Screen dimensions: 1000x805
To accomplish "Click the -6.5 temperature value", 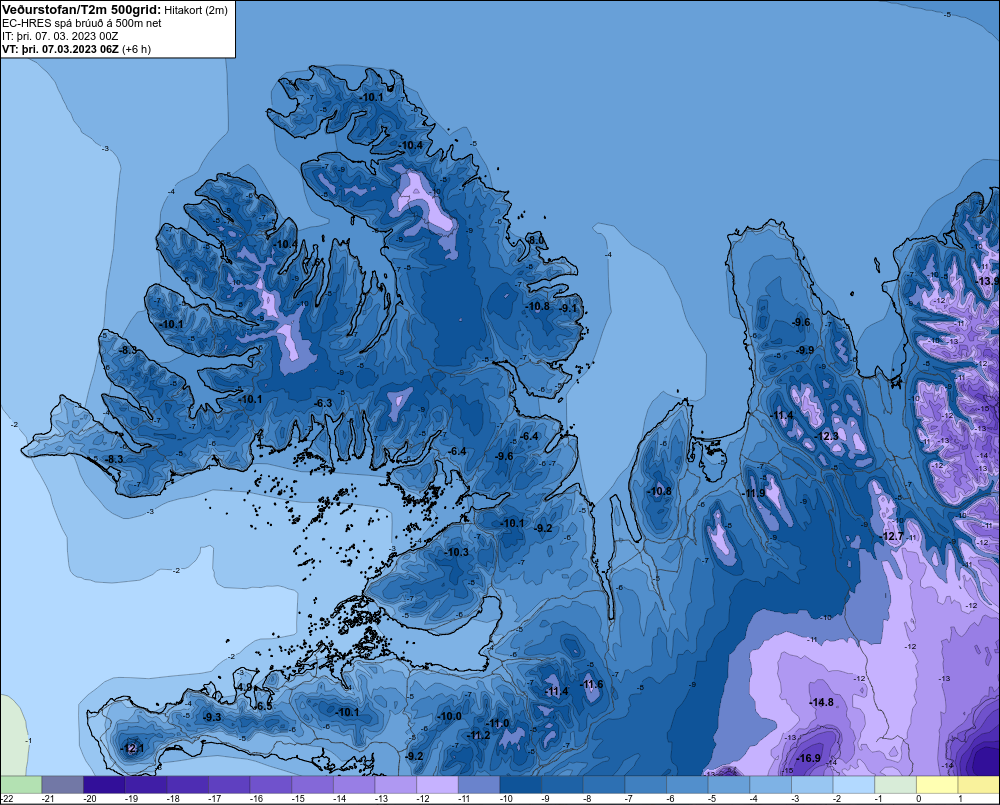I will pos(264,706).
